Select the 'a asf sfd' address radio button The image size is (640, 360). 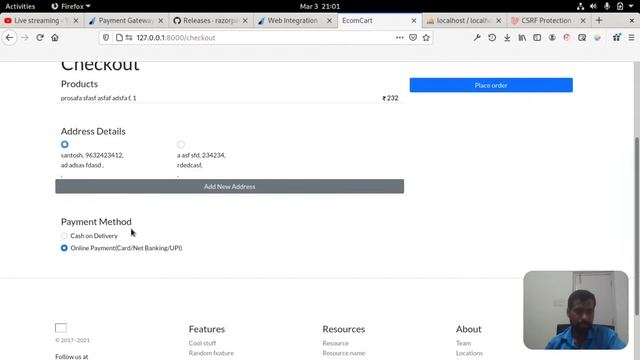click(181, 144)
